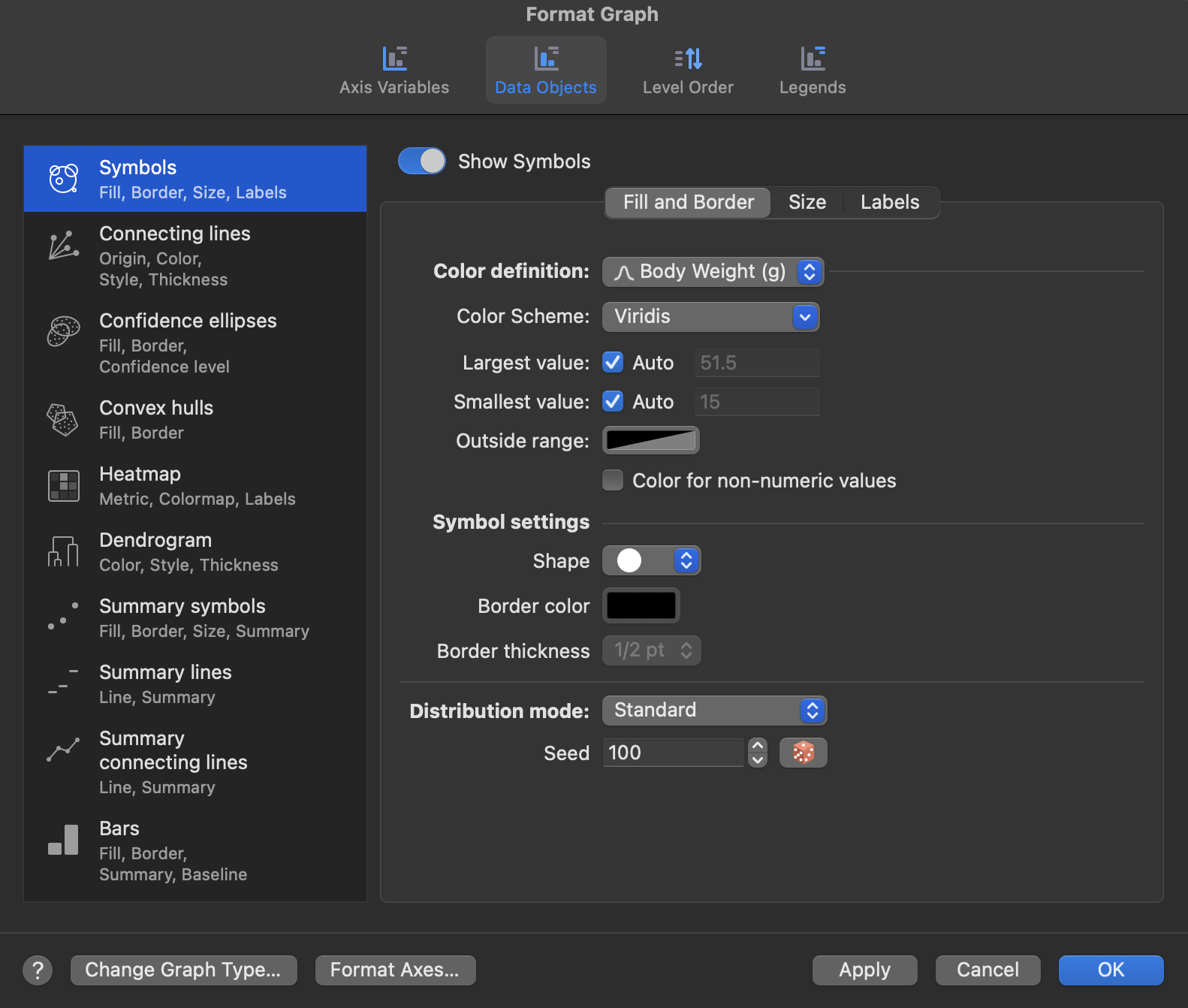This screenshot has width=1188, height=1008.
Task: Open the Border color black swatch
Action: pyautogui.click(x=641, y=605)
